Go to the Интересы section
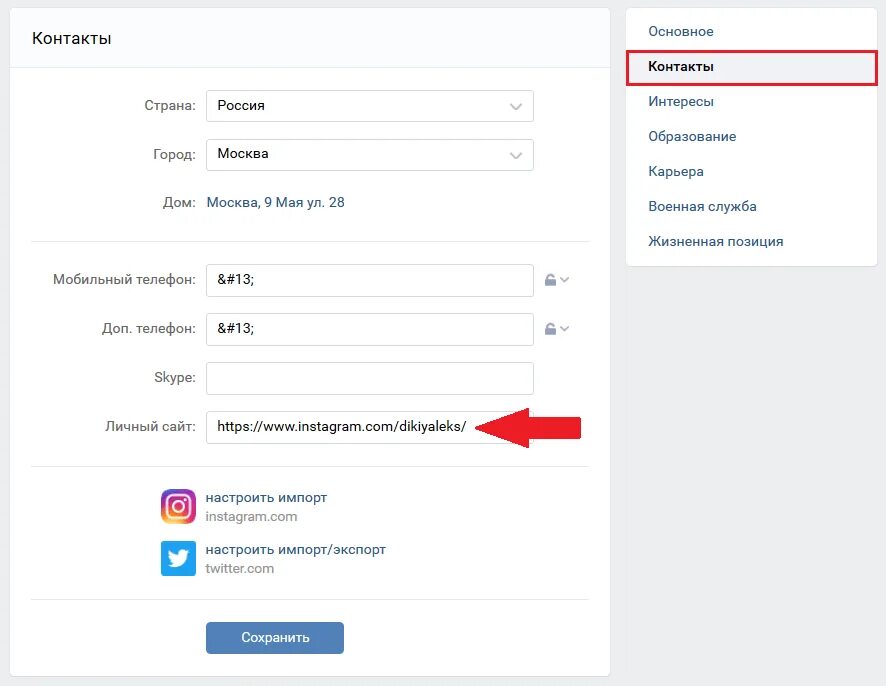This screenshot has width=886, height=686. point(681,102)
